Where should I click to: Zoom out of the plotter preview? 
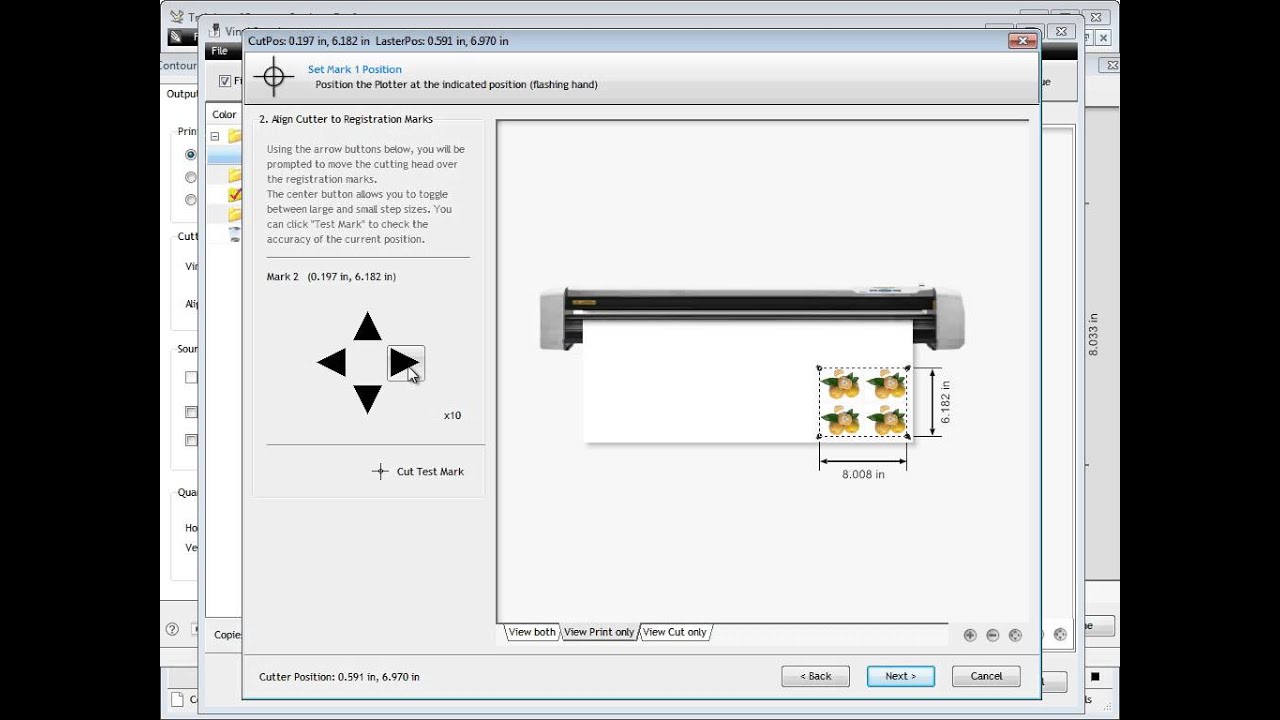992,635
